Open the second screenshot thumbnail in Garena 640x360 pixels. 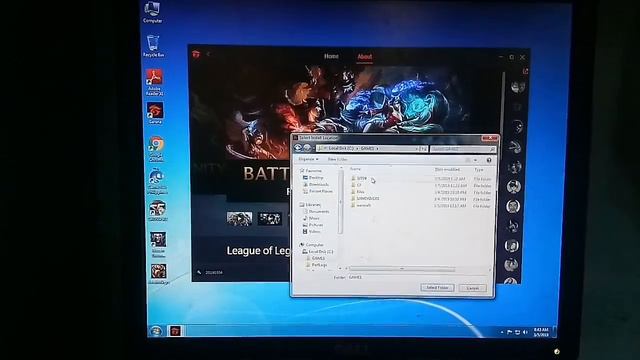pyautogui.click(x=269, y=219)
